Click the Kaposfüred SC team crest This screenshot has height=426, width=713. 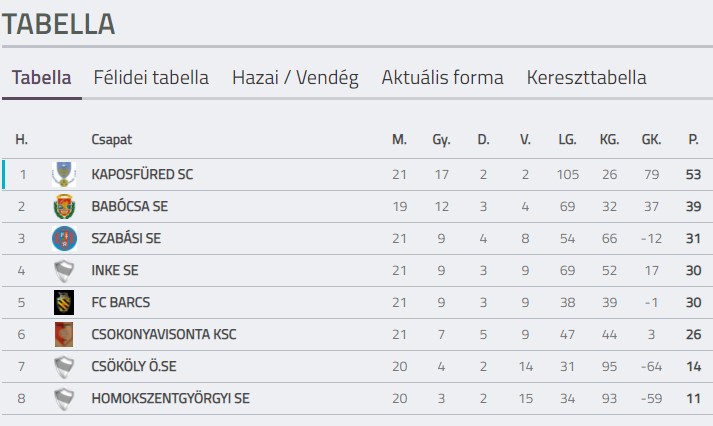tap(64, 175)
